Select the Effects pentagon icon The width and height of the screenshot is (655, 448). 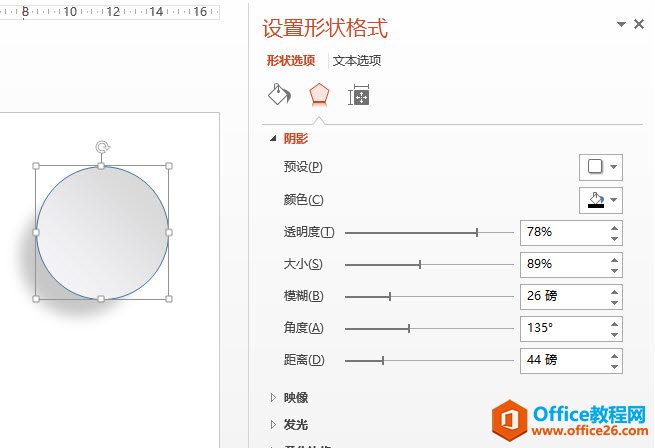[x=318, y=95]
